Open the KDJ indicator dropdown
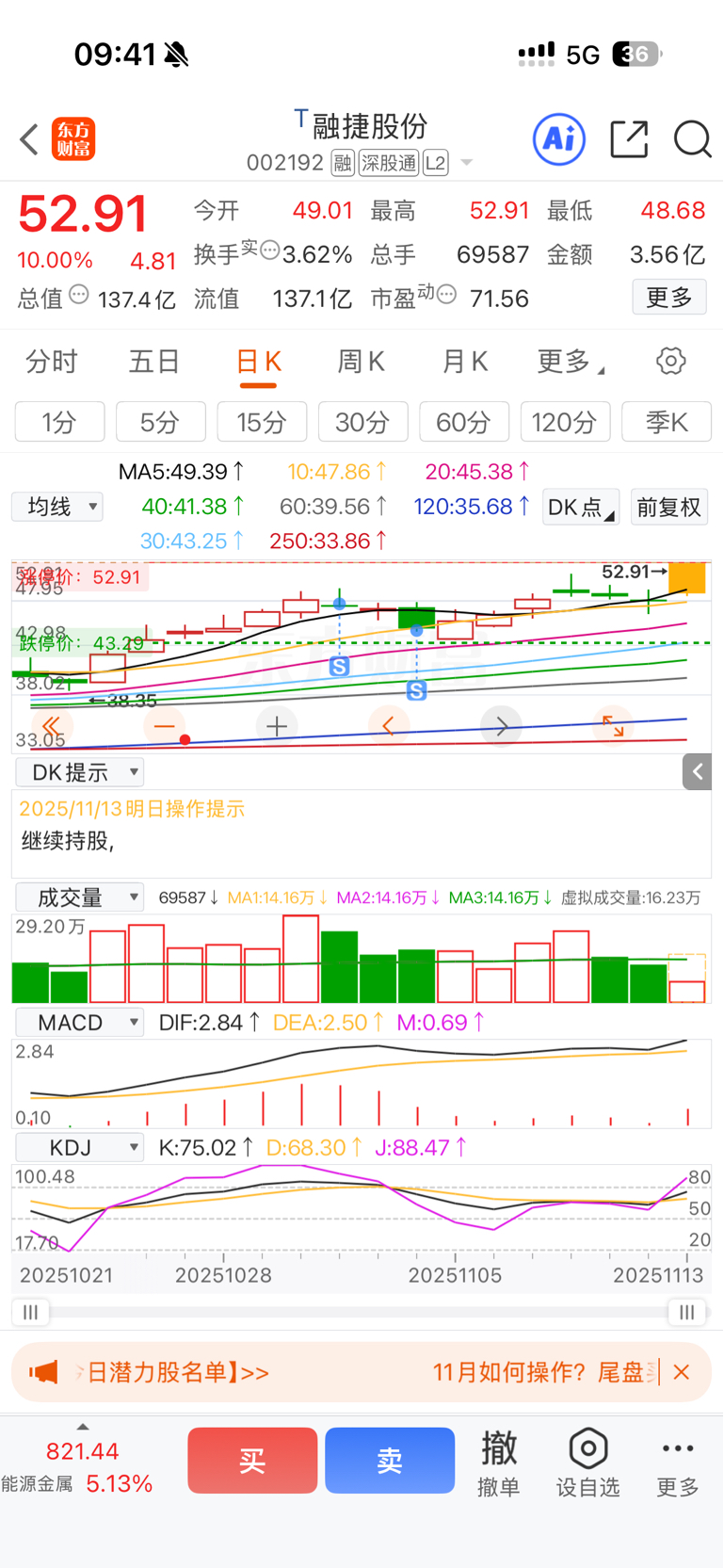This screenshot has width=724, height=1568. point(80,1148)
